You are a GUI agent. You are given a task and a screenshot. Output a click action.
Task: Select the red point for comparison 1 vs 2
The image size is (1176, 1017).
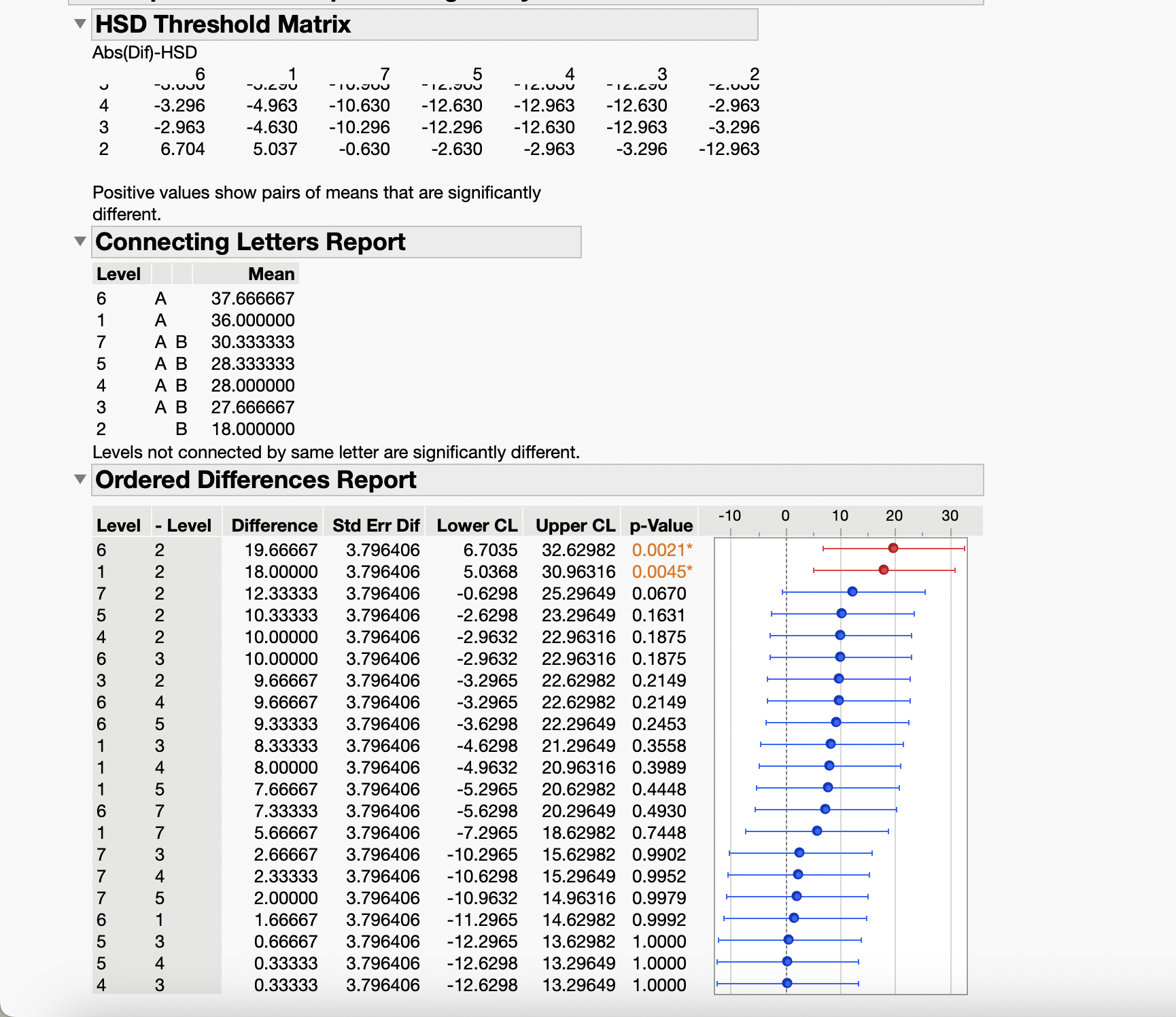[882, 571]
